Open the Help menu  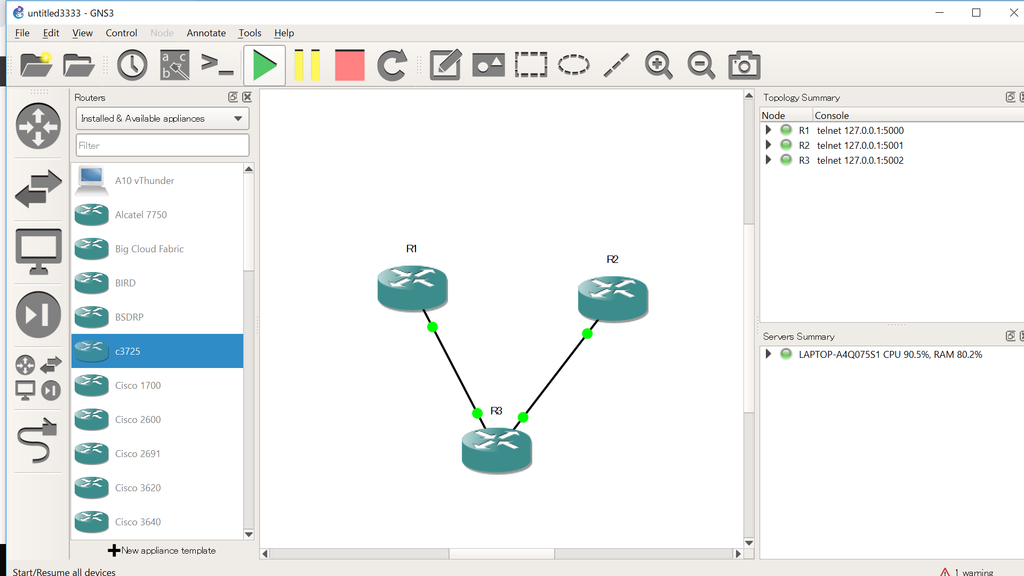283,33
